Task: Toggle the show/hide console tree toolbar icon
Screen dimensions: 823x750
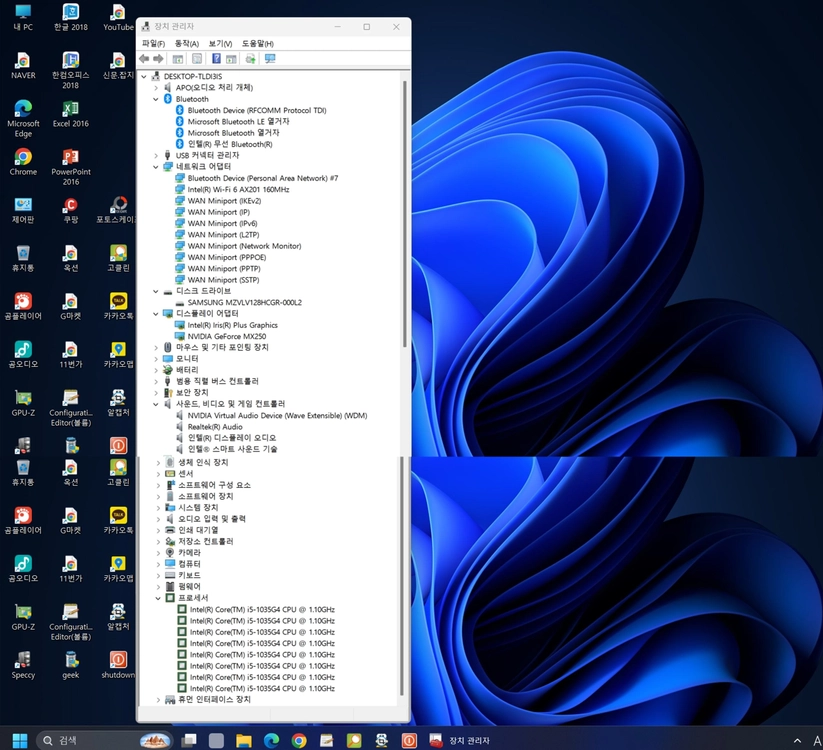Action: click(178, 59)
